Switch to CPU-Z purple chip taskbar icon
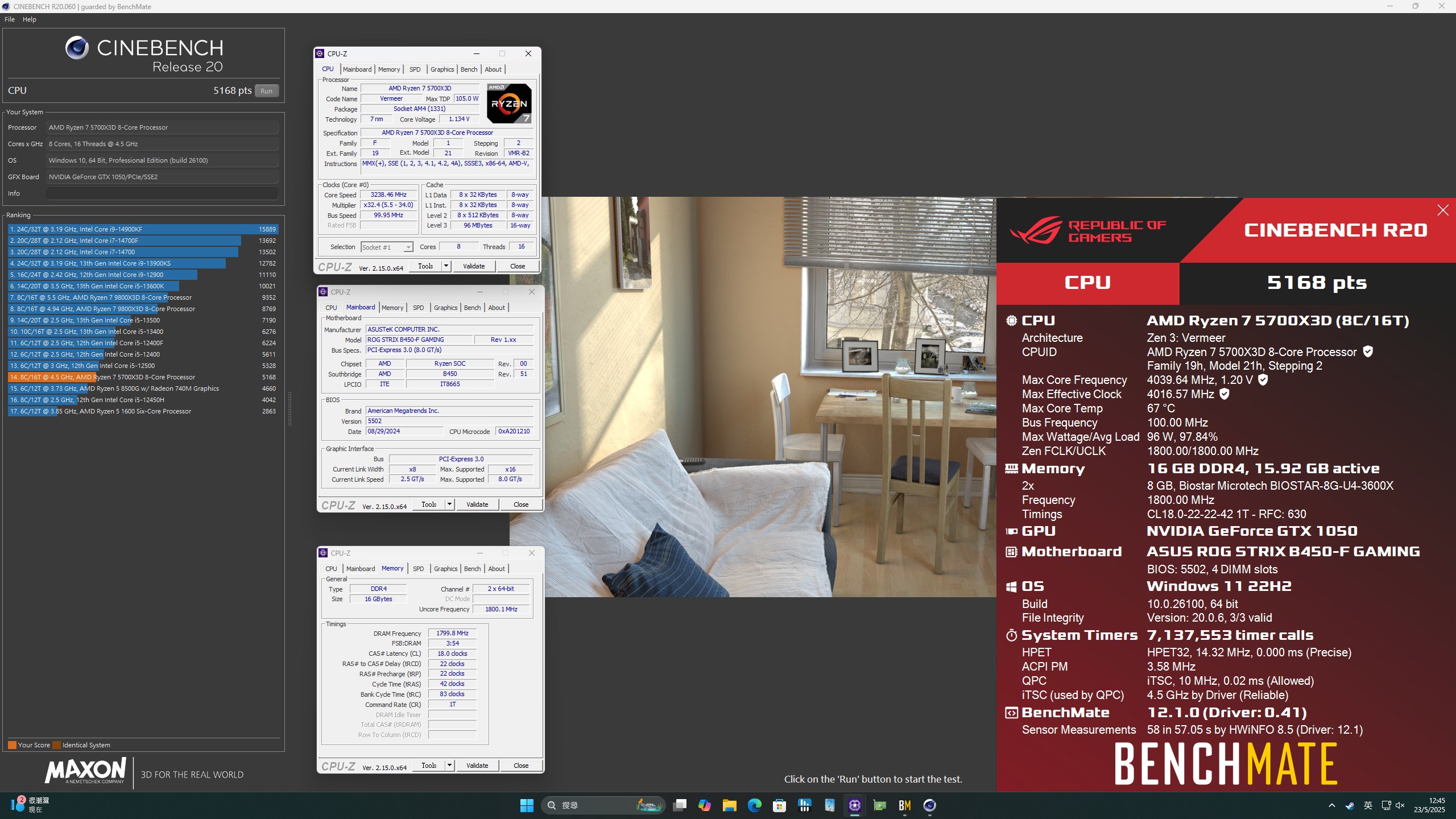Screen dimensions: 1456x819 click(x=854, y=805)
